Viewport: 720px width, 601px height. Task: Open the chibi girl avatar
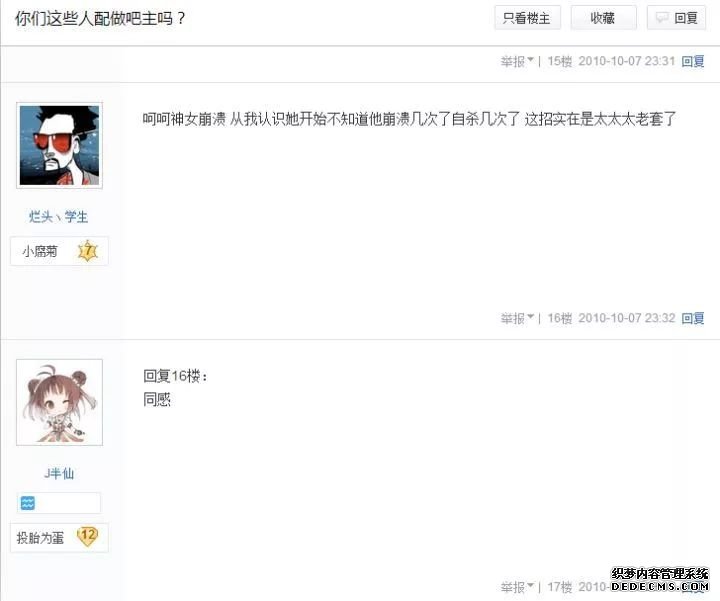point(59,402)
